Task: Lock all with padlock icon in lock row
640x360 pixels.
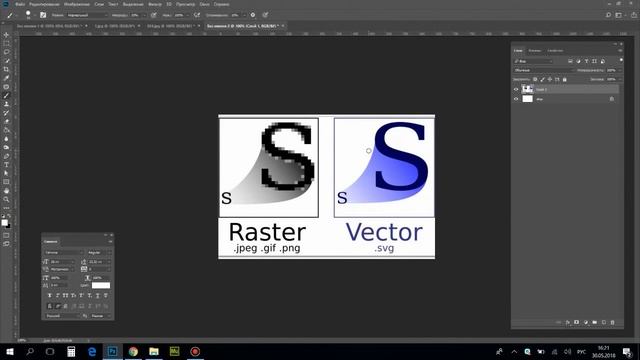Action: 565,79
